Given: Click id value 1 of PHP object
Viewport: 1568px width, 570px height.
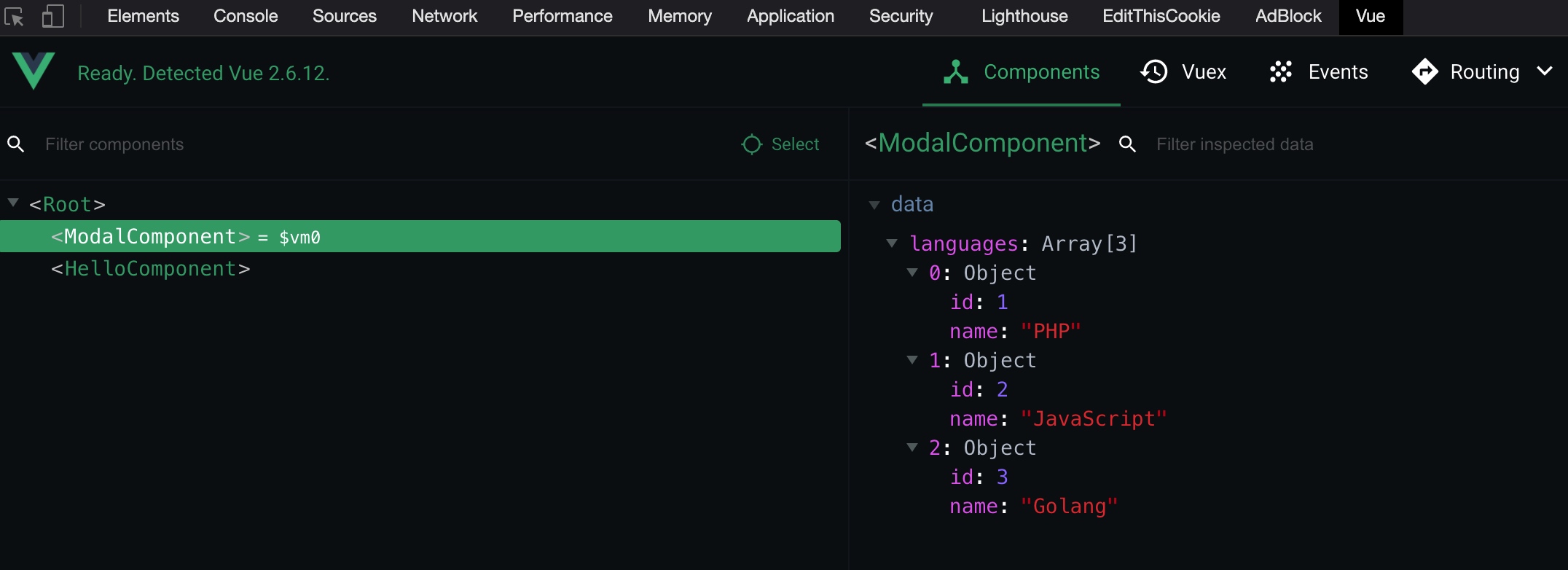Looking at the screenshot, I should (x=1002, y=302).
